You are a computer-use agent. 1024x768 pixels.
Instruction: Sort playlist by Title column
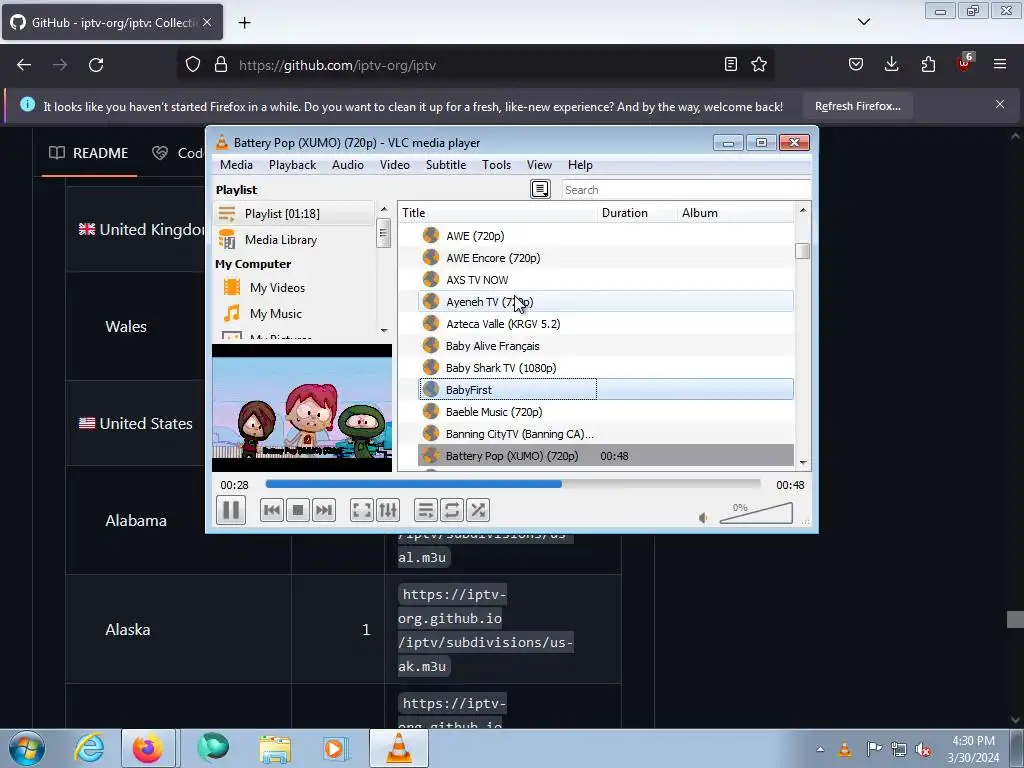tap(498, 212)
